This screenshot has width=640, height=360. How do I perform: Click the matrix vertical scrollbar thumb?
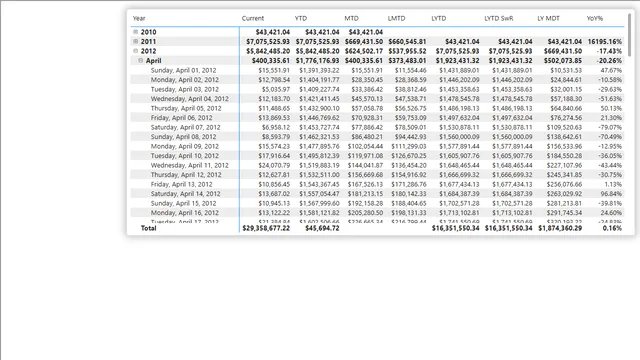pos(629,35)
